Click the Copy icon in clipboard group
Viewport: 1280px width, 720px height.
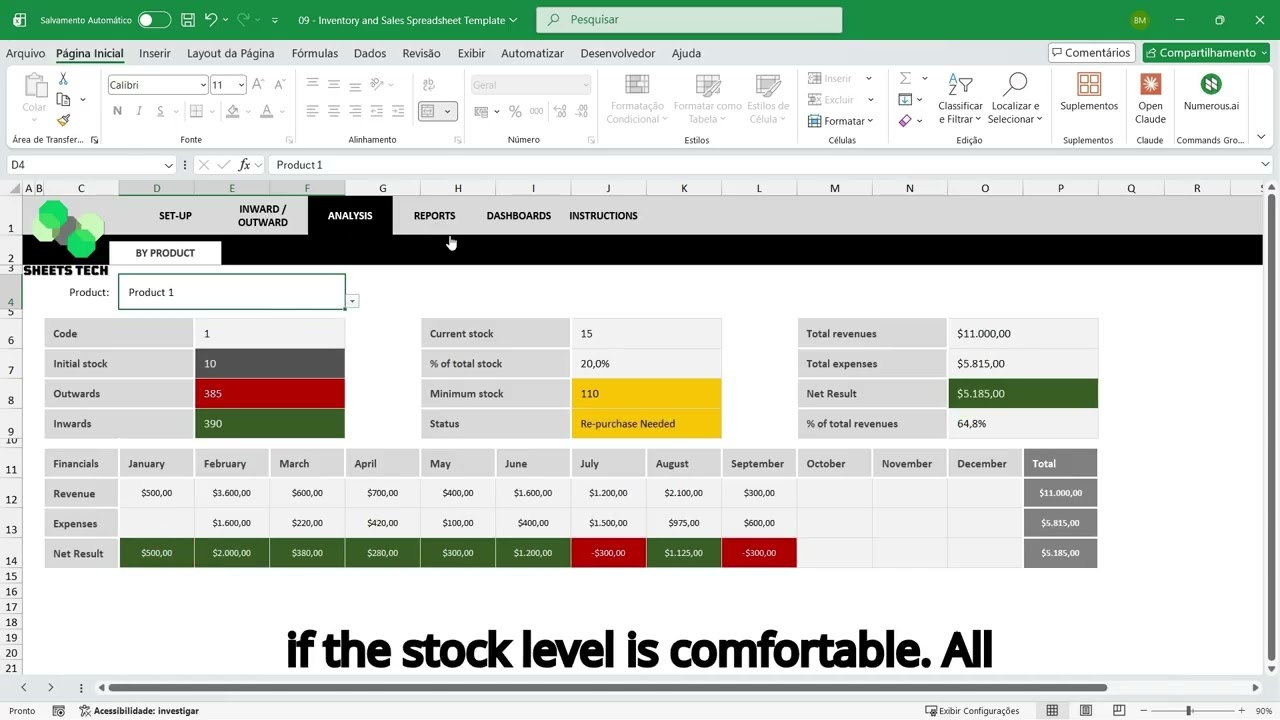pyautogui.click(x=63, y=99)
